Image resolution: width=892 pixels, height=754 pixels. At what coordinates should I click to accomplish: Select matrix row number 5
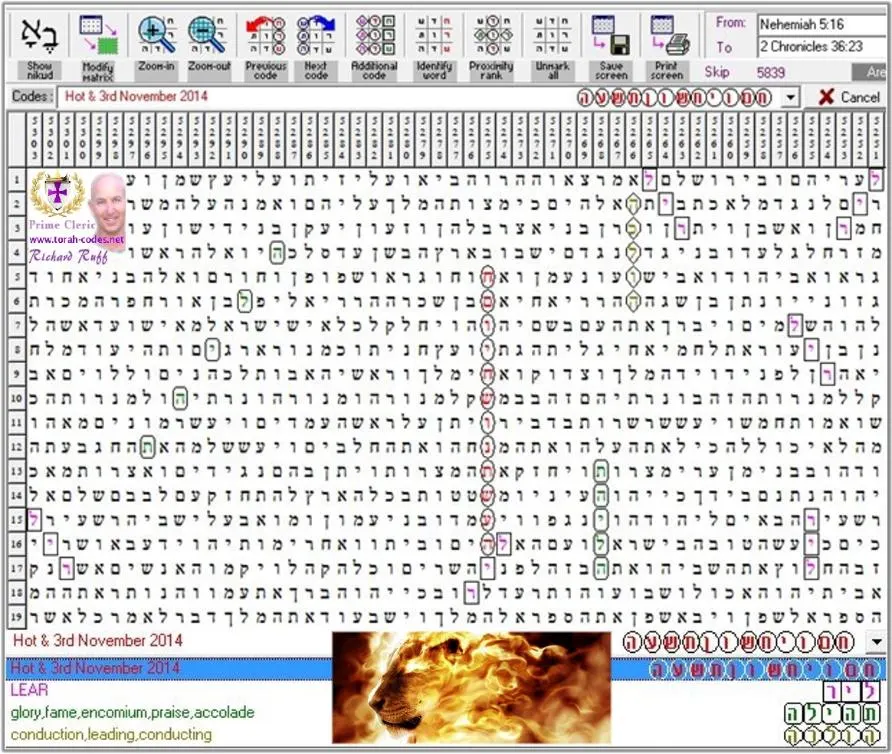coord(16,277)
